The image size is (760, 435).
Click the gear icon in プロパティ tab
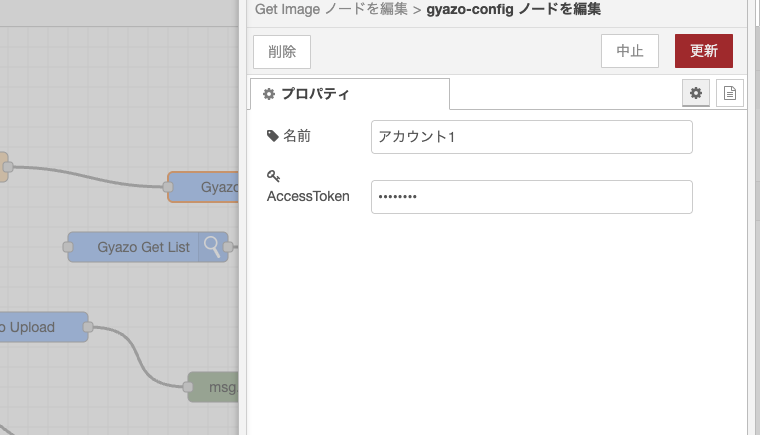(x=269, y=94)
